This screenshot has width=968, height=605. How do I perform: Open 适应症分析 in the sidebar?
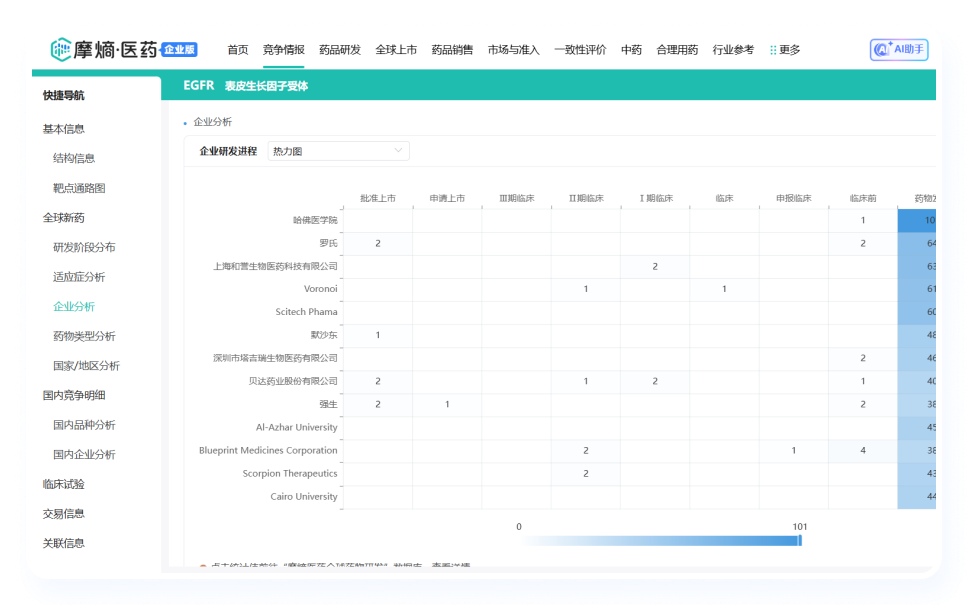click(x=79, y=277)
